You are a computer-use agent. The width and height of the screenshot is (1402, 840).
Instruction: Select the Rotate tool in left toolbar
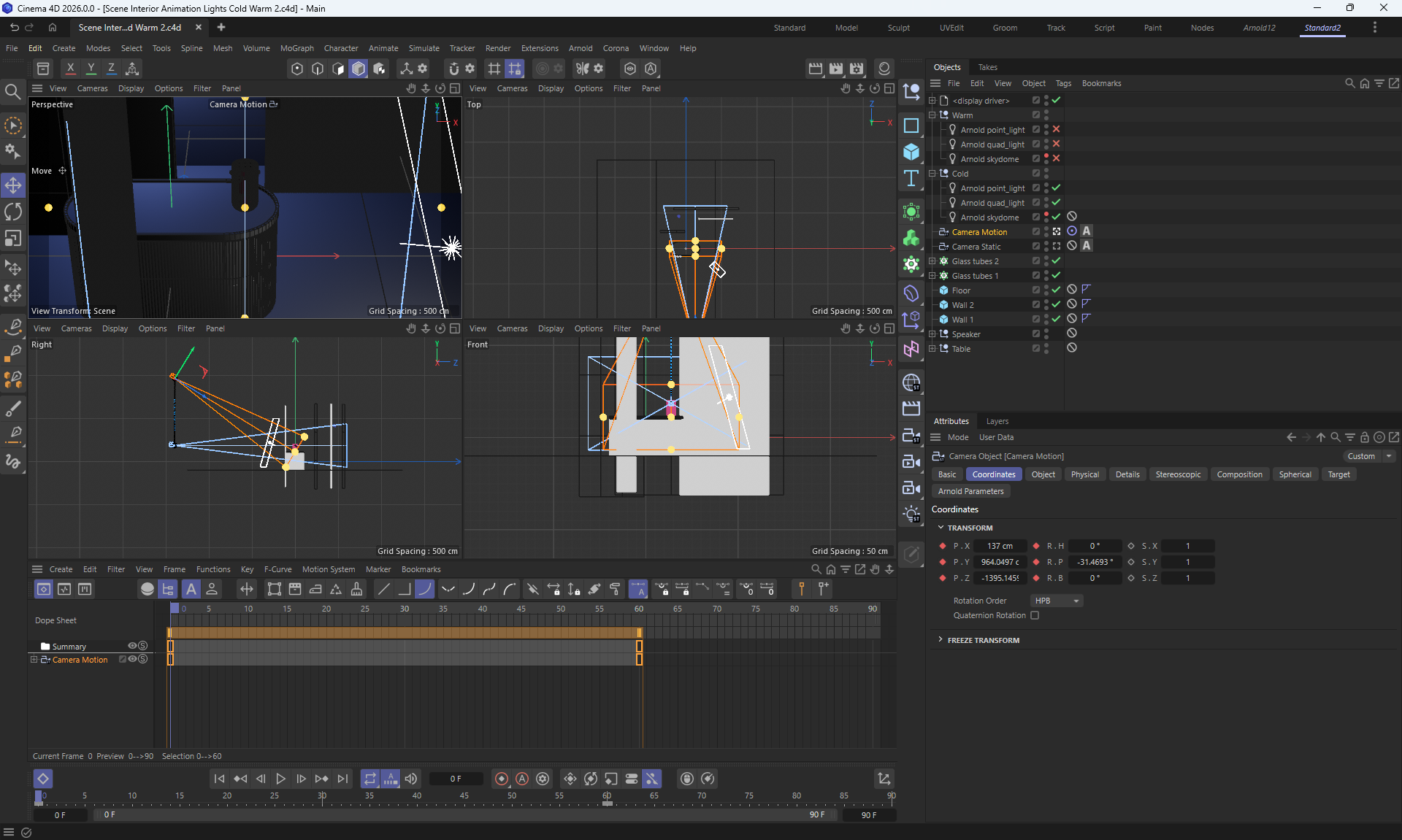click(13, 212)
